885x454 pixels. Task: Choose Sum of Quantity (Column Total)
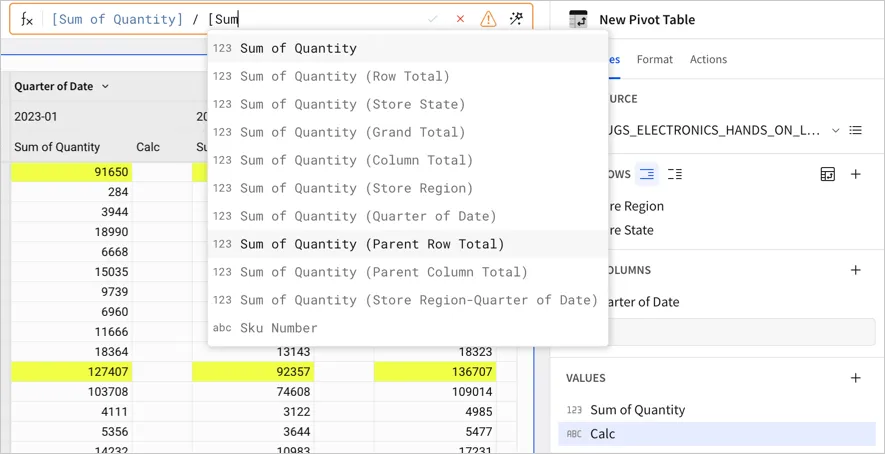click(x=408, y=160)
